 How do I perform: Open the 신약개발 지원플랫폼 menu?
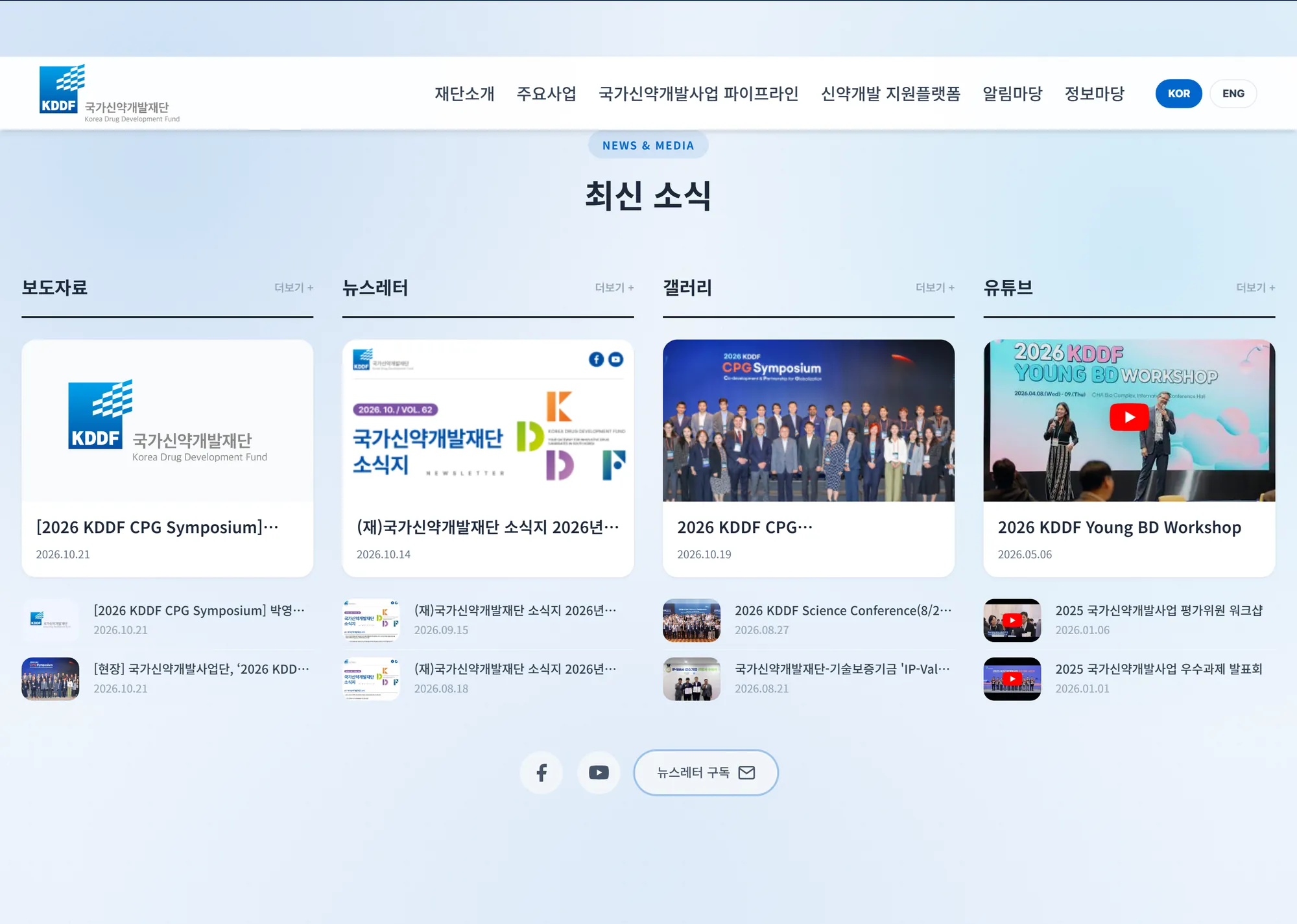[x=890, y=93]
